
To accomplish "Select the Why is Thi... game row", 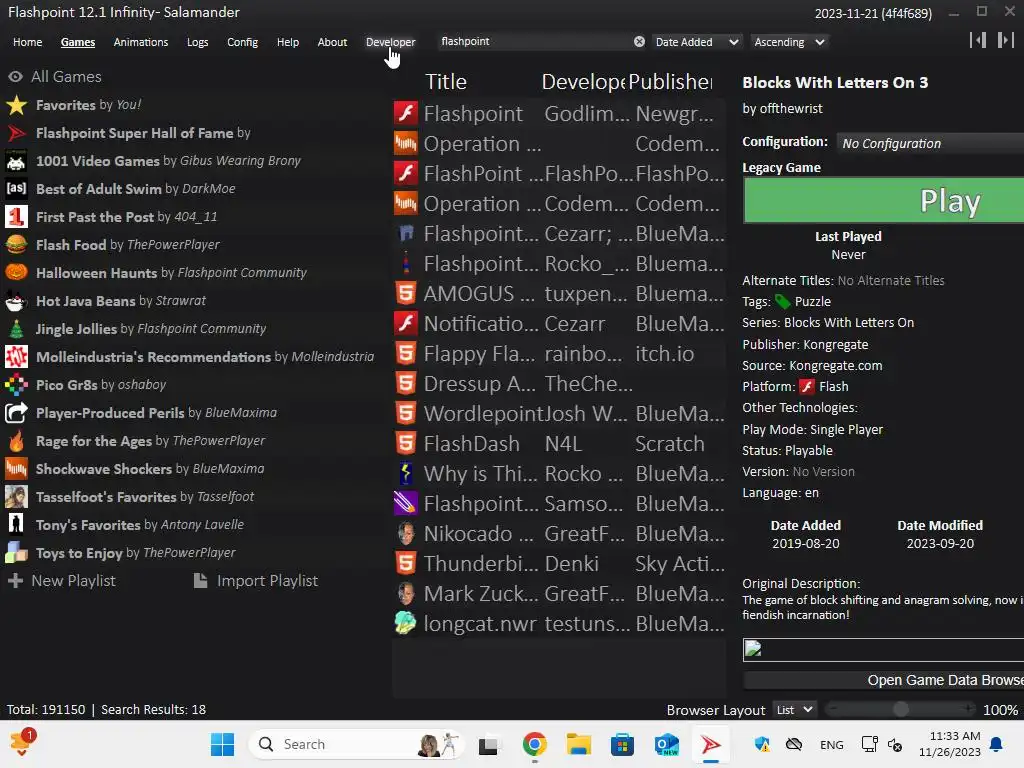I will (560, 473).
